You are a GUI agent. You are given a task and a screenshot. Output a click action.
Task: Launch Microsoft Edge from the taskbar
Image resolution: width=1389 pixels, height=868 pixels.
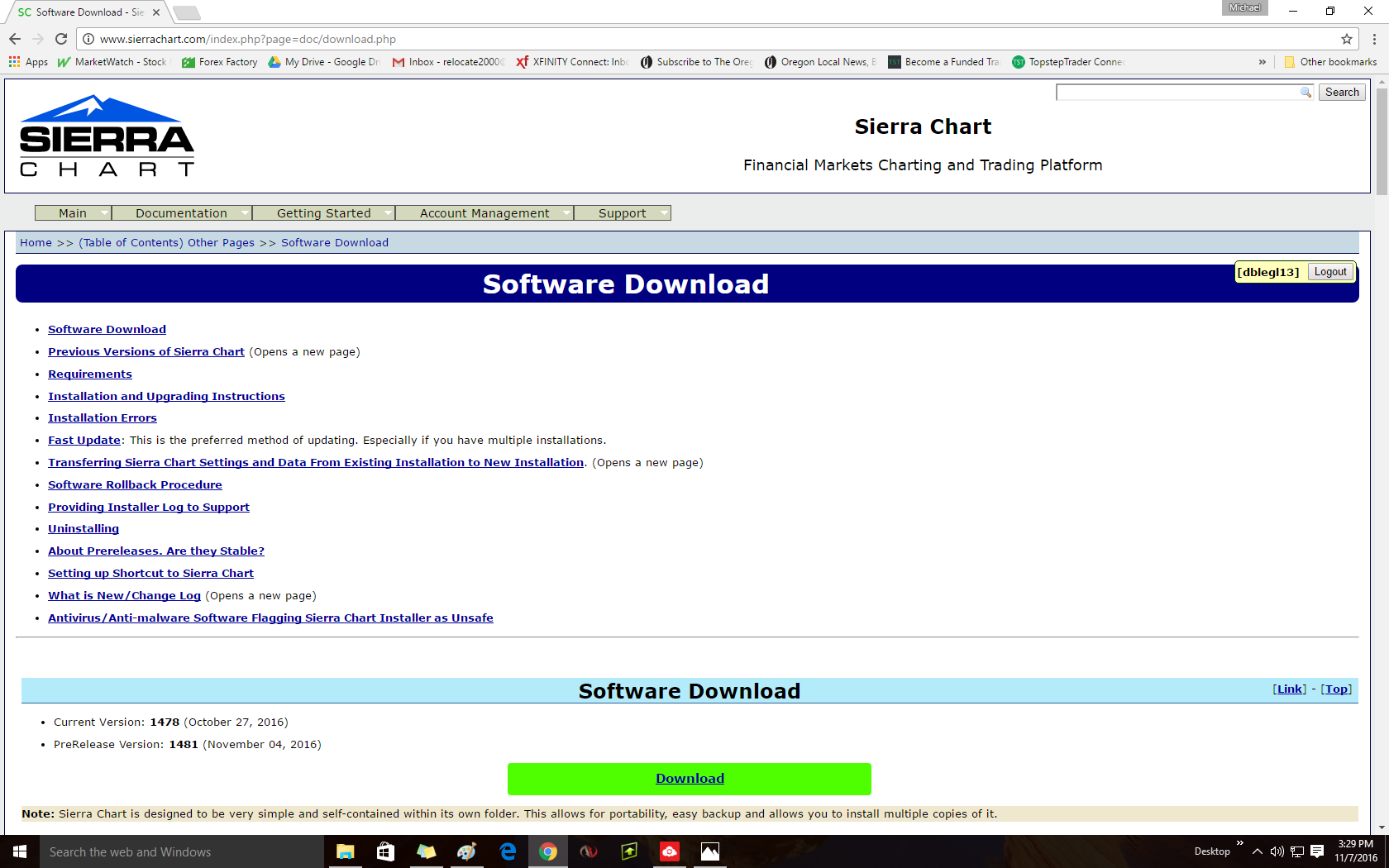508,851
